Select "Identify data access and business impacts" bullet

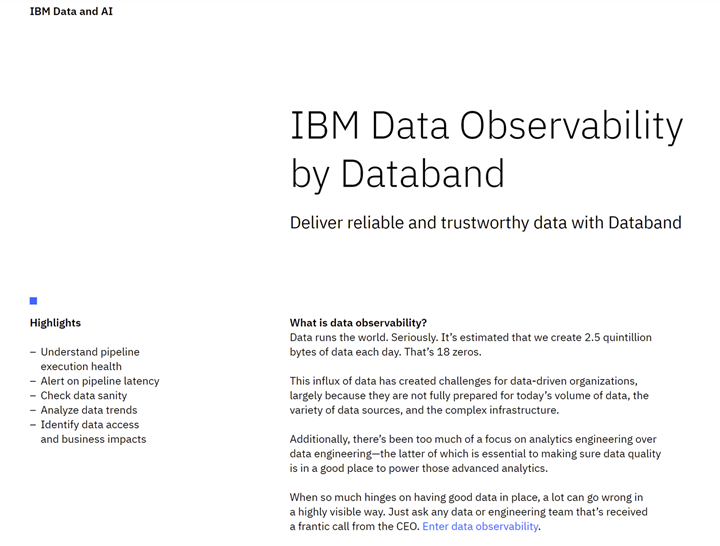[93, 432]
